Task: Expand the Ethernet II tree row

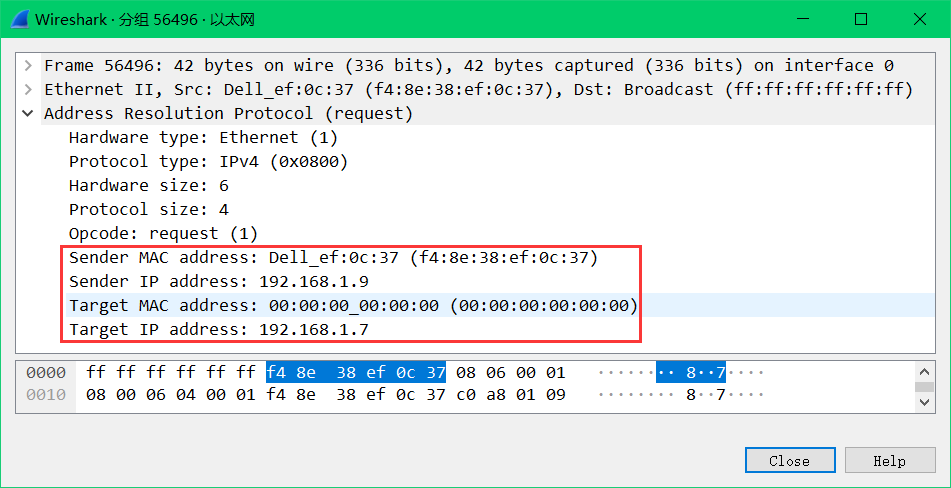Action: [x=28, y=90]
